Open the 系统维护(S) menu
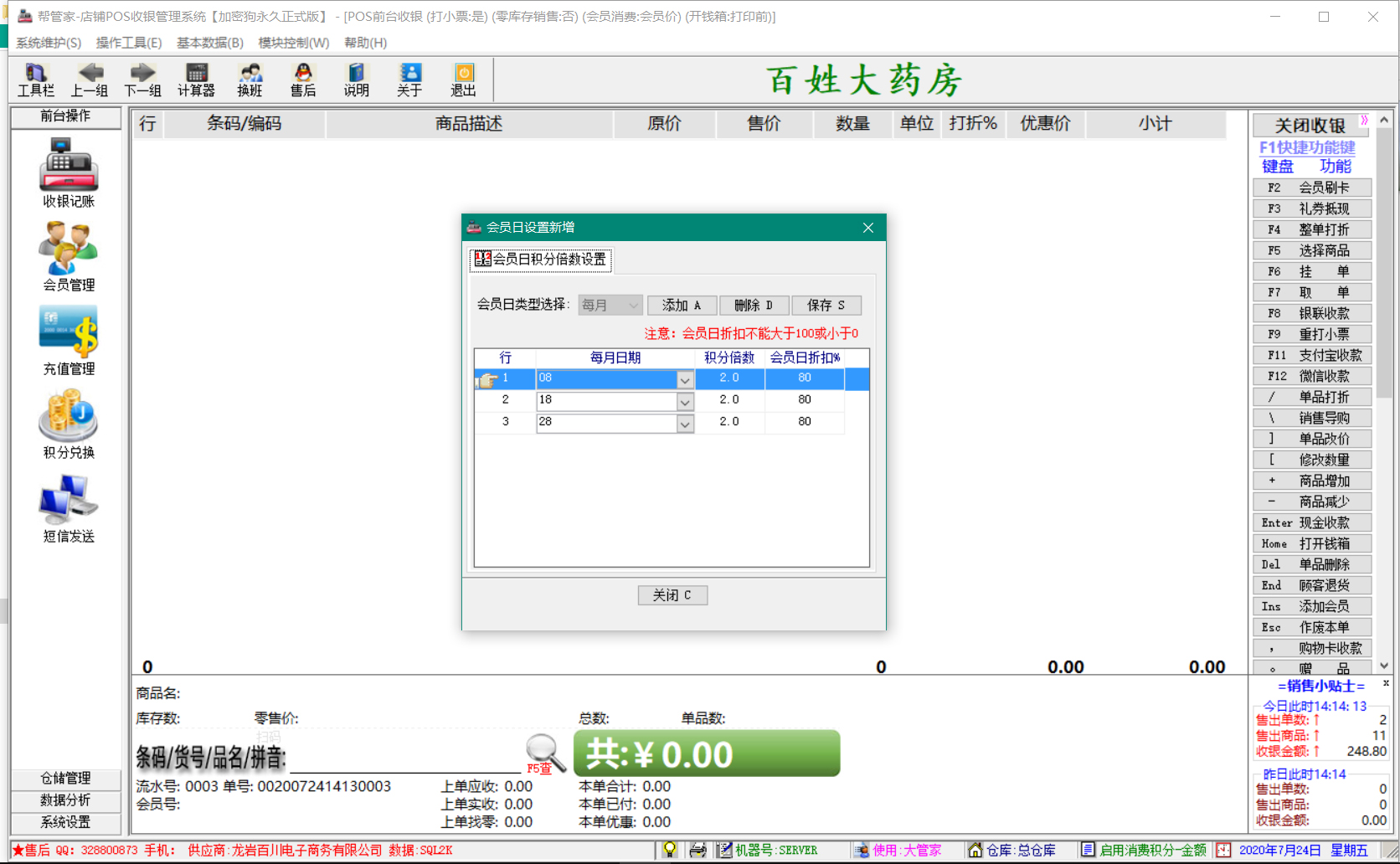The image size is (1400, 864). click(49, 43)
